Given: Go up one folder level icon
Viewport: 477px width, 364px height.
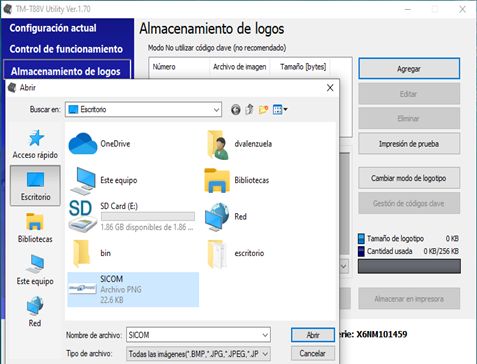Looking at the screenshot, I should click(249, 109).
